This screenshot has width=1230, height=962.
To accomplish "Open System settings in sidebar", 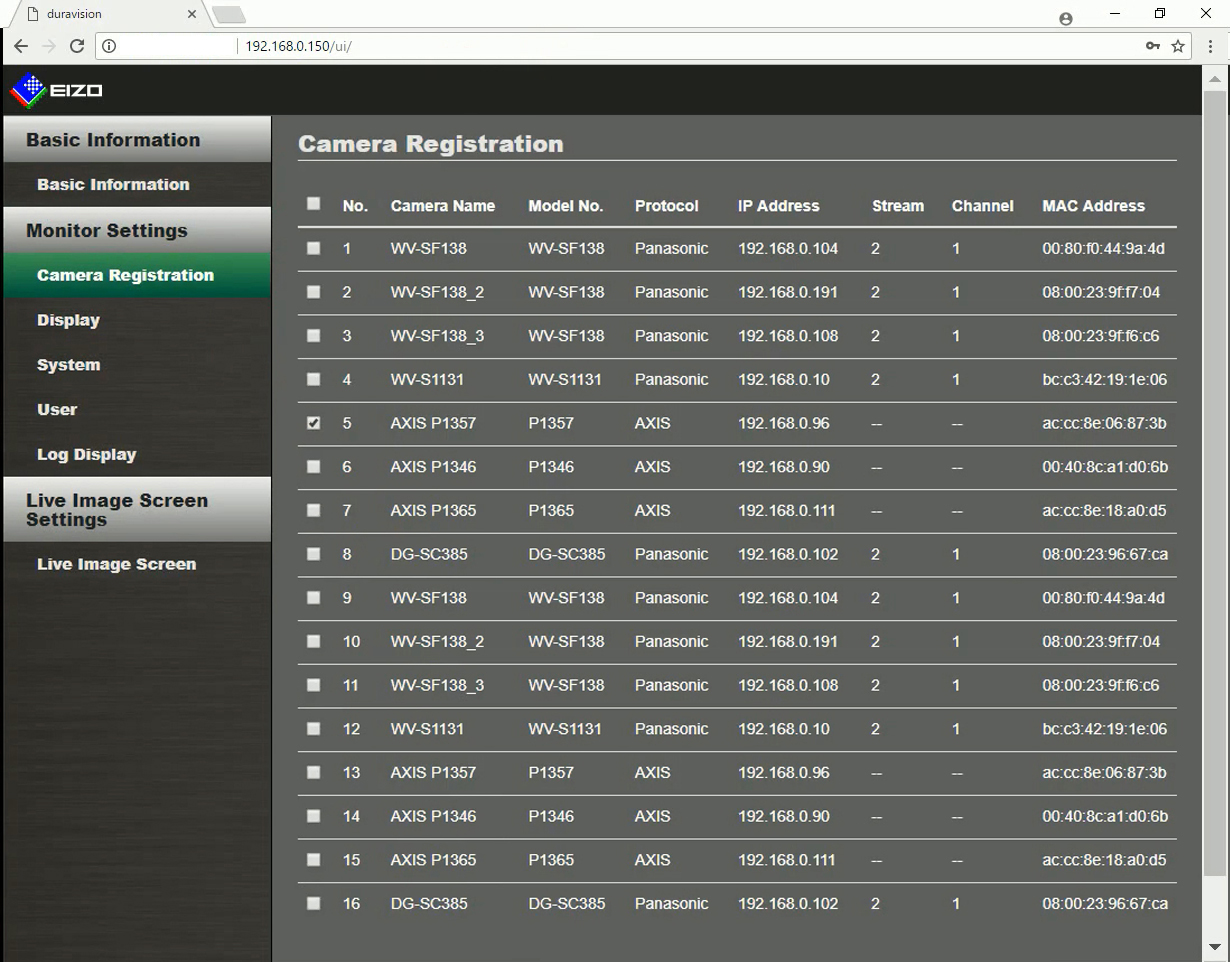I will tap(137, 365).
